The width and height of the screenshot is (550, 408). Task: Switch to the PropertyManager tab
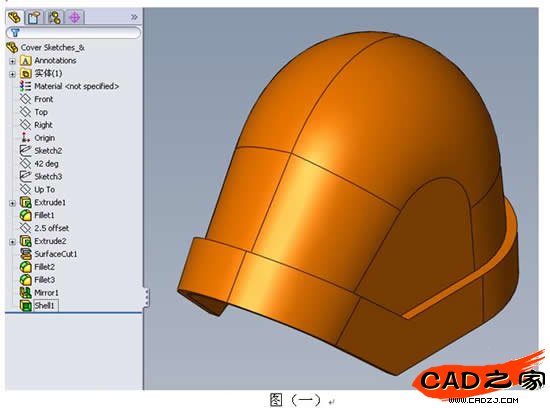(34, 17)
